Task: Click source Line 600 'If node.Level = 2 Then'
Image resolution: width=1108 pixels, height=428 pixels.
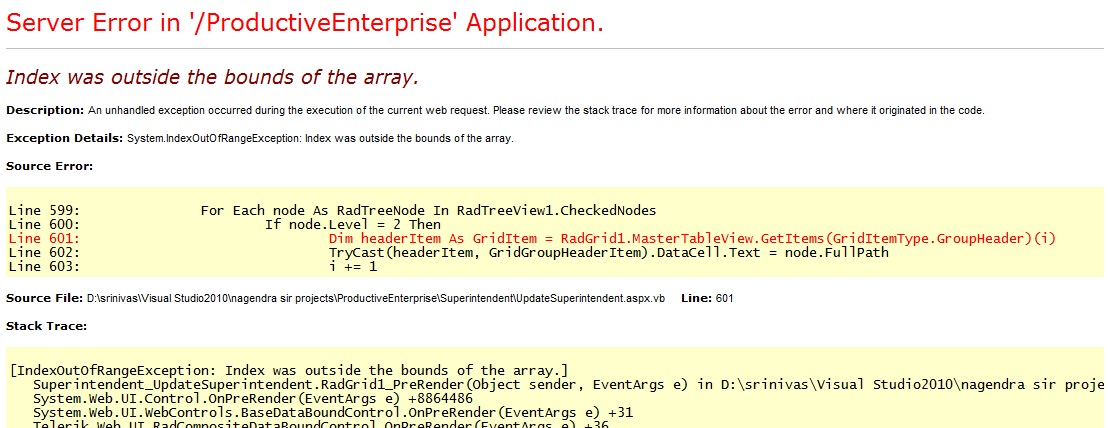Action: click(x=225, y=225)
